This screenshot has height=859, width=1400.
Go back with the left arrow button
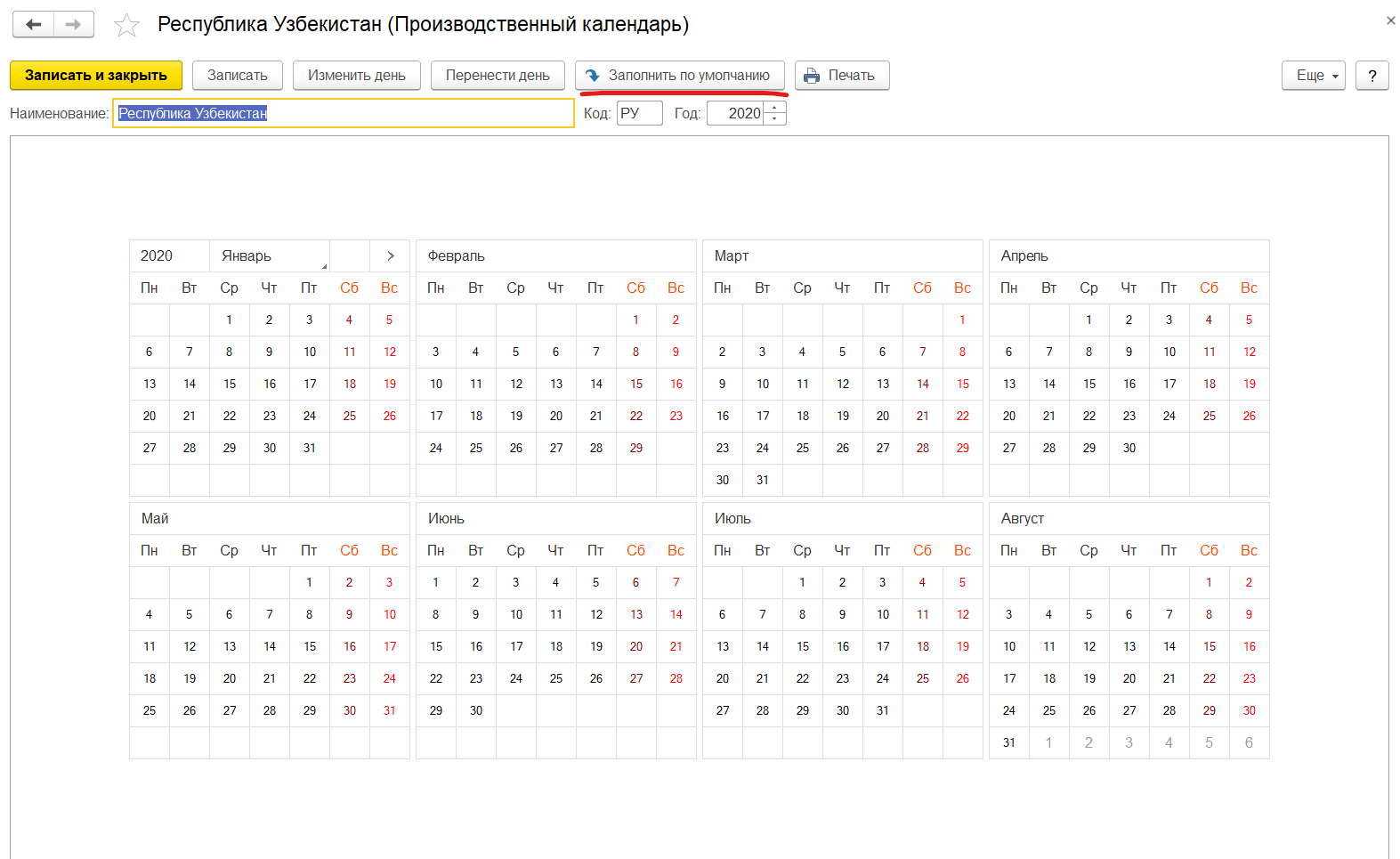point(33,24)
